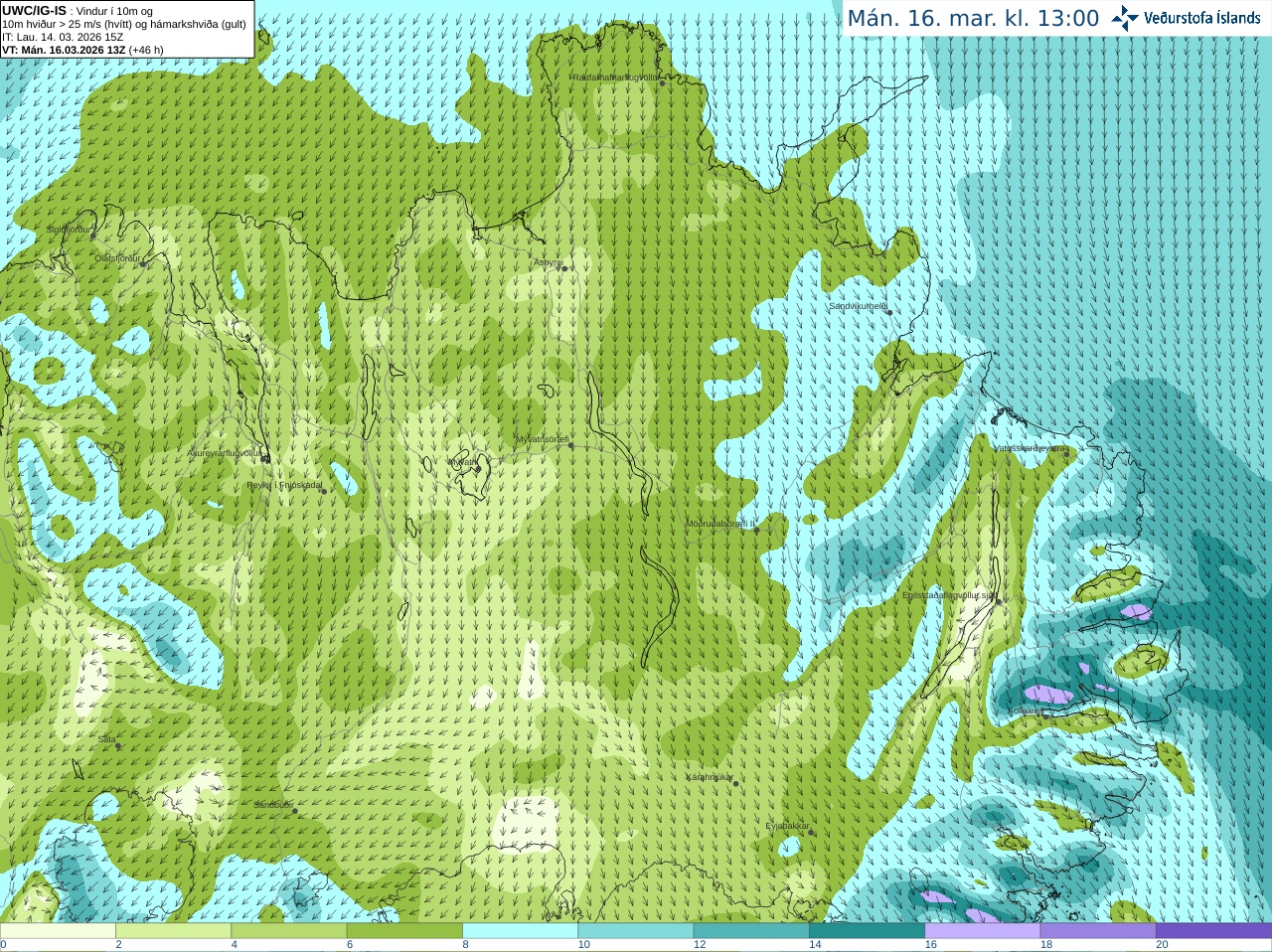This screenshot has height=952, width=1272.
Task: Click the legend value 16
Action: tap(930, 945)
